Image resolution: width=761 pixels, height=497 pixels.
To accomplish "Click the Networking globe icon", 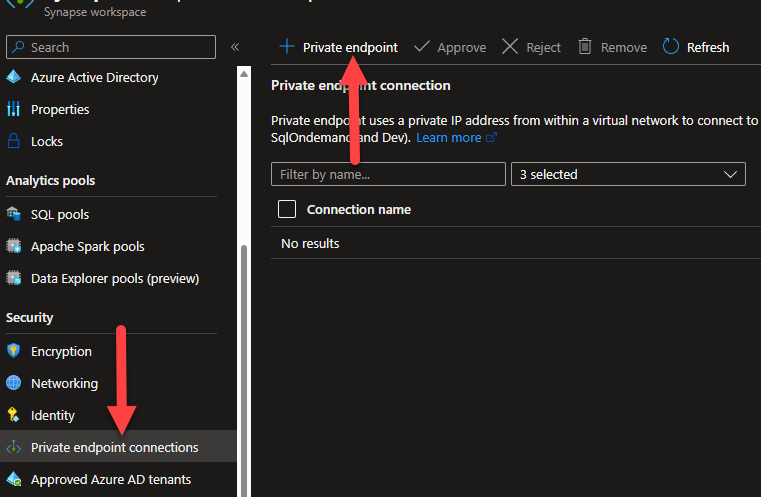I will click(x=14, y=383).
